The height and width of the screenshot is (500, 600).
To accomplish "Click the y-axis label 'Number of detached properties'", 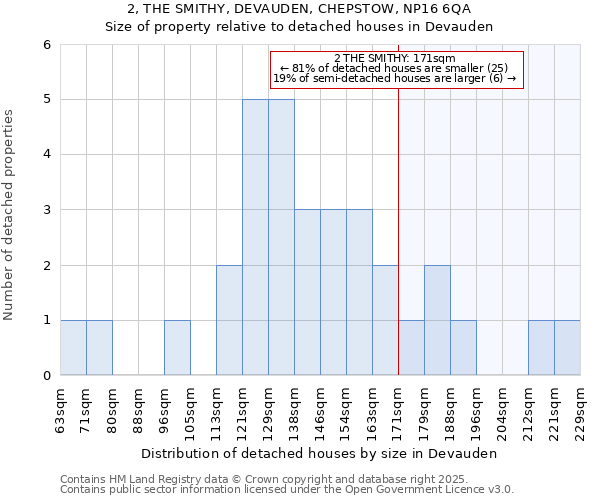I will click(x=8, y=215).
